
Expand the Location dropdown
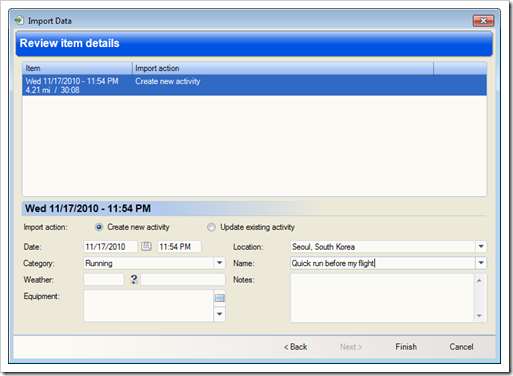click(x=481, y=247)
